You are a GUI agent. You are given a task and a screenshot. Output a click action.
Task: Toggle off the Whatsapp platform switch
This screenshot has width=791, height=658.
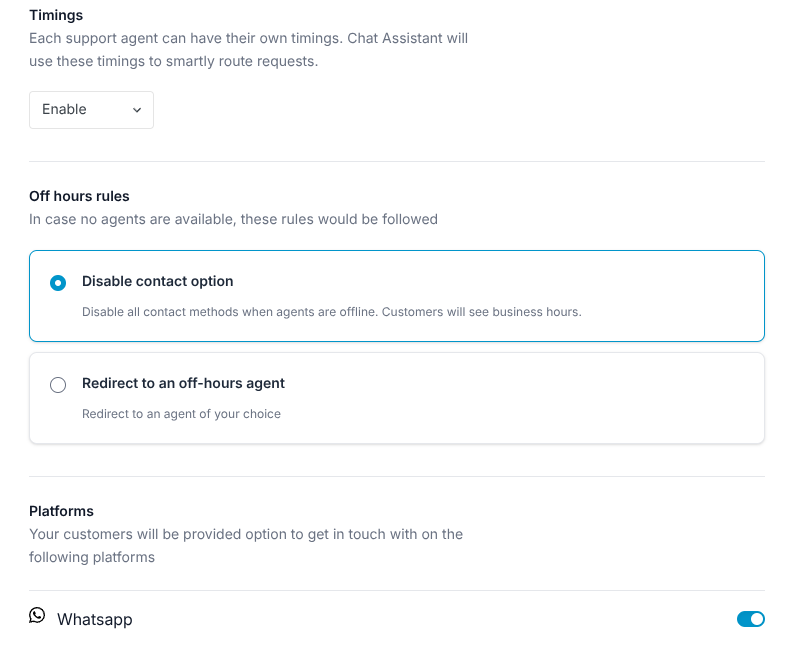750,619
